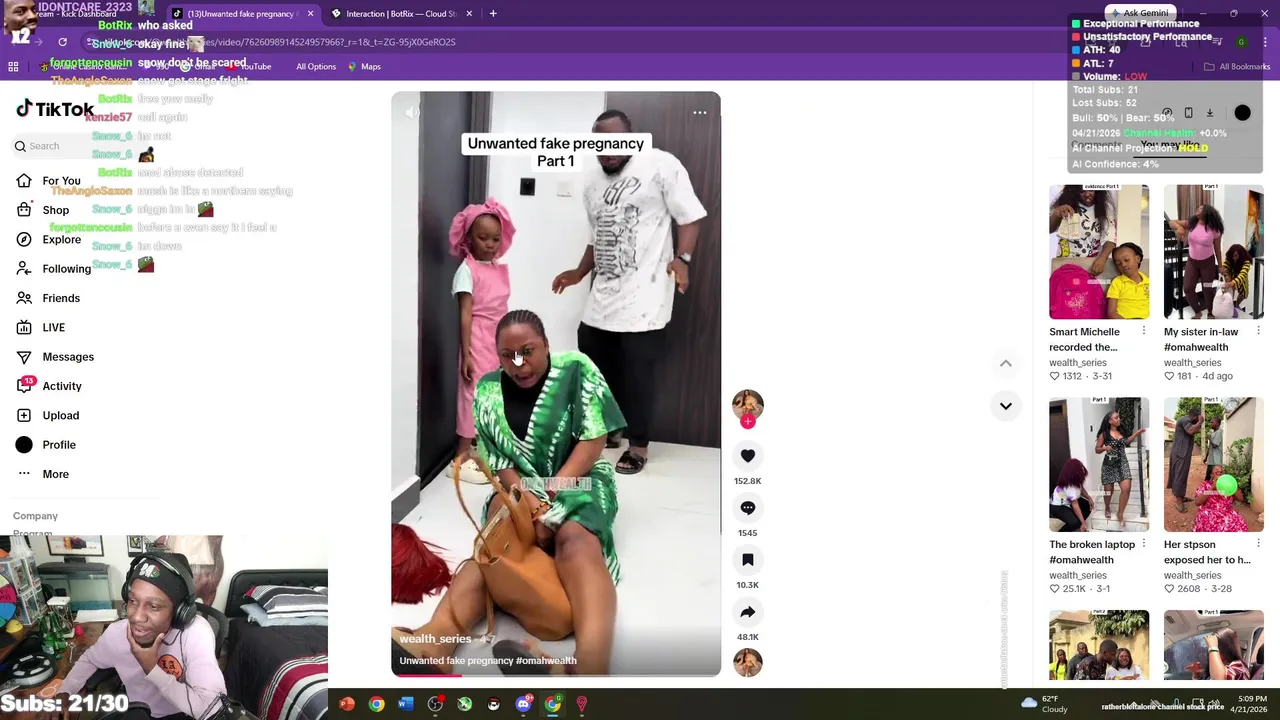The height and width of the screenshot is (720, 1280).
Task: Go to the previous video with up arrow
Action: coord(1005,363)
